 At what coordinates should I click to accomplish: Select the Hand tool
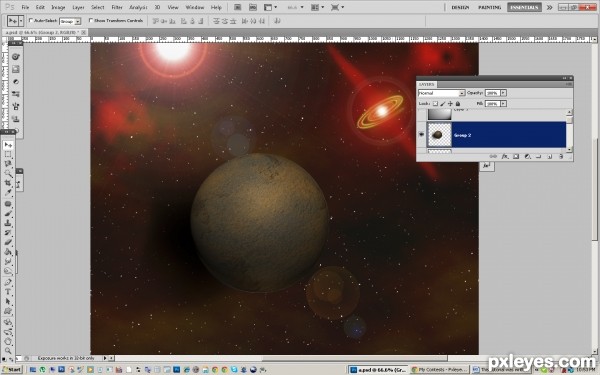(x=8, y=341)
